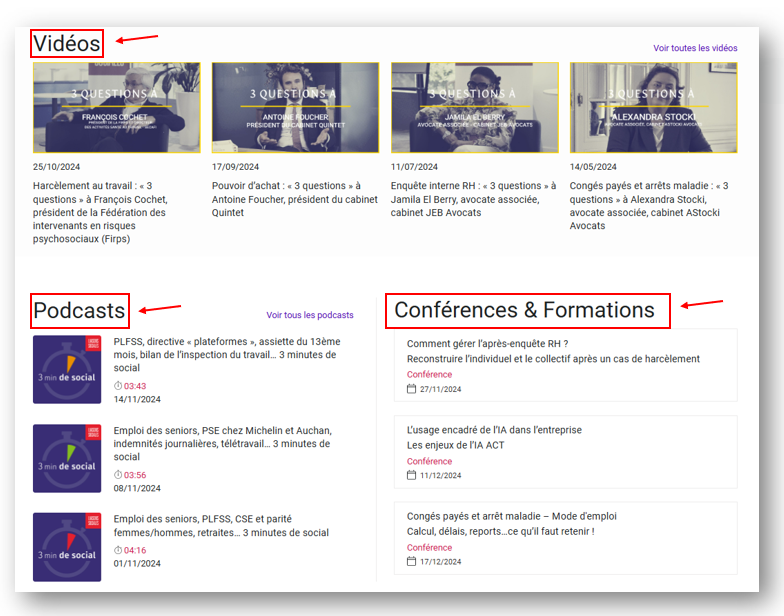The width and height of the screenshot is (784, 616).
Task: Click the 03:43 podcast duration
Action: [135, 386]
